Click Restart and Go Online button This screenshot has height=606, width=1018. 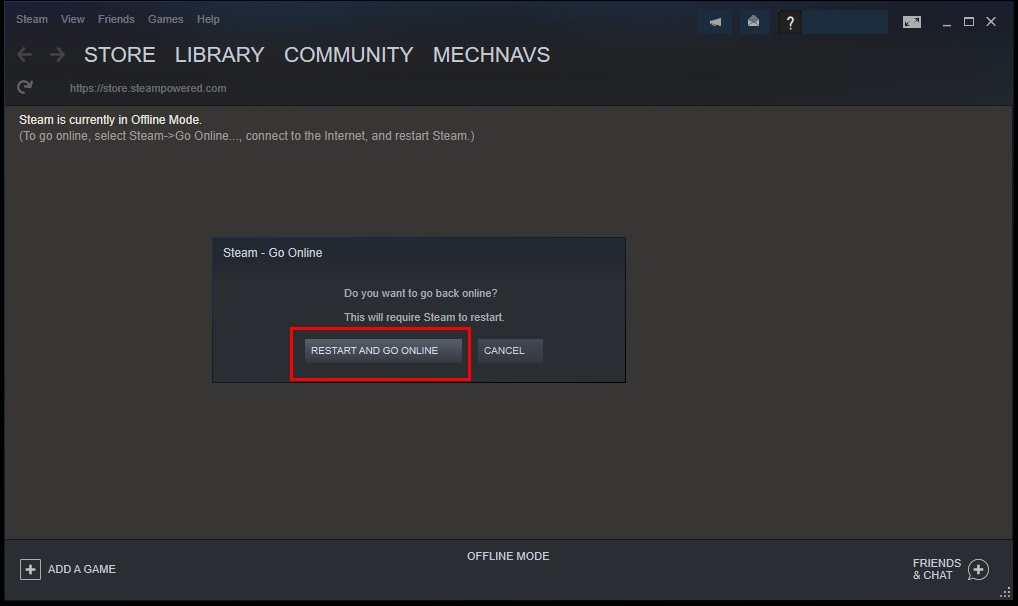[x=383, y=351]
